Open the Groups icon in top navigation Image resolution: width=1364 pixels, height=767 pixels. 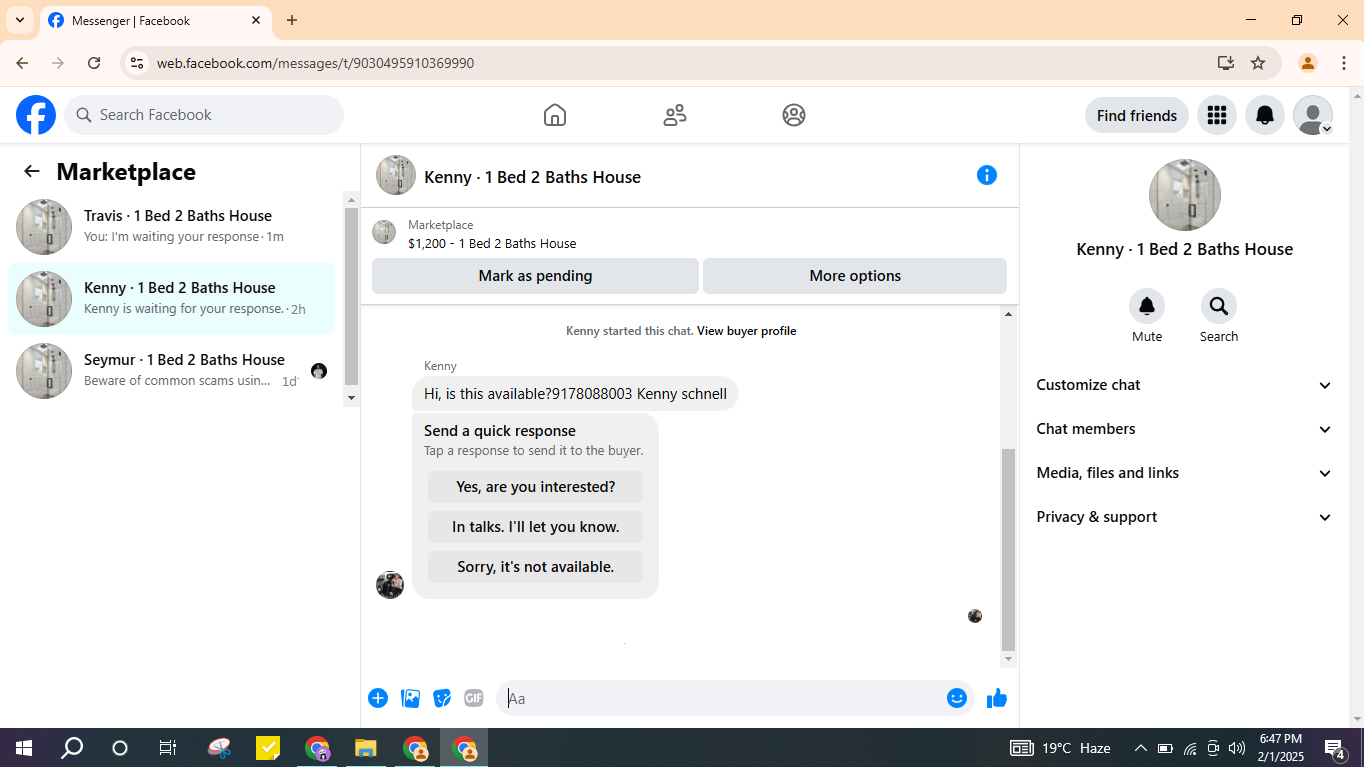pyautogui.click(x=794, y=115)
